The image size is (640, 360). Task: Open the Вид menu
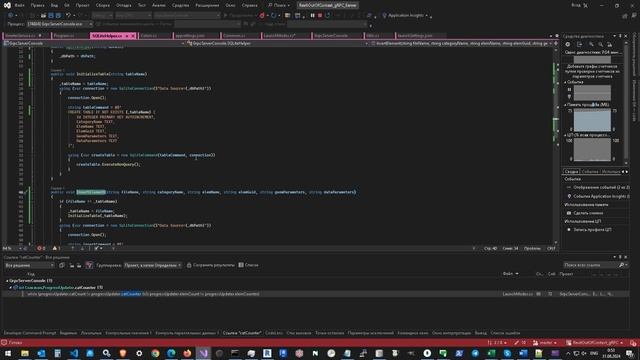point(54,5)
